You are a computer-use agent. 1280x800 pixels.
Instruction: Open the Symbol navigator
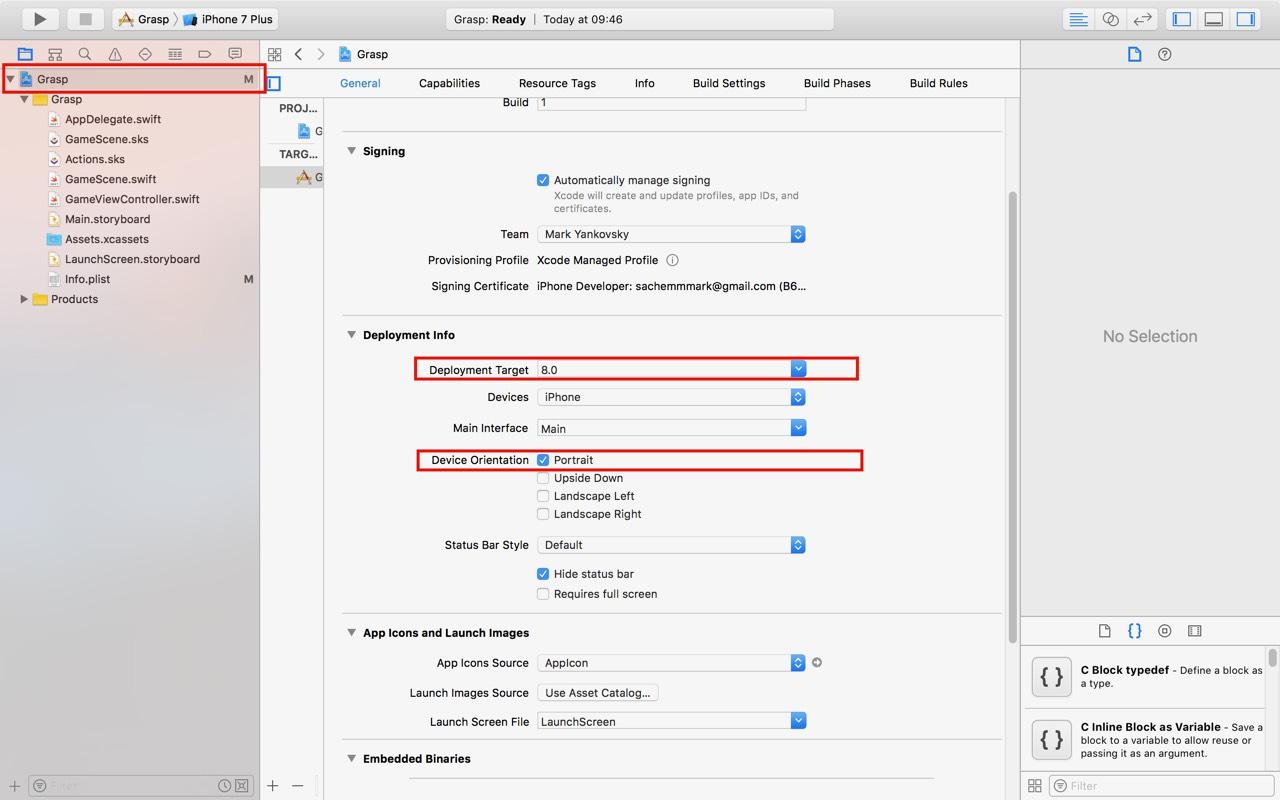click(x=55, y=54)
